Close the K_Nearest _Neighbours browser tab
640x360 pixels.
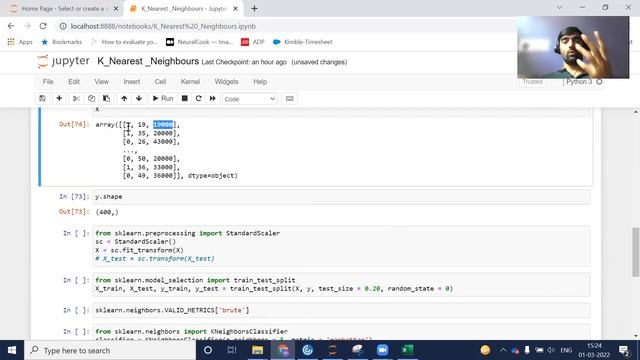[236, 8]
